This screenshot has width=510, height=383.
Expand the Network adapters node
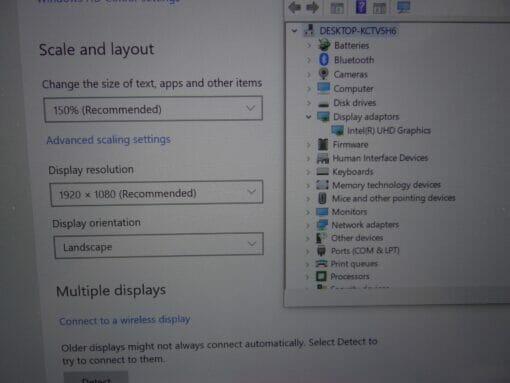[x=308, y=225]
